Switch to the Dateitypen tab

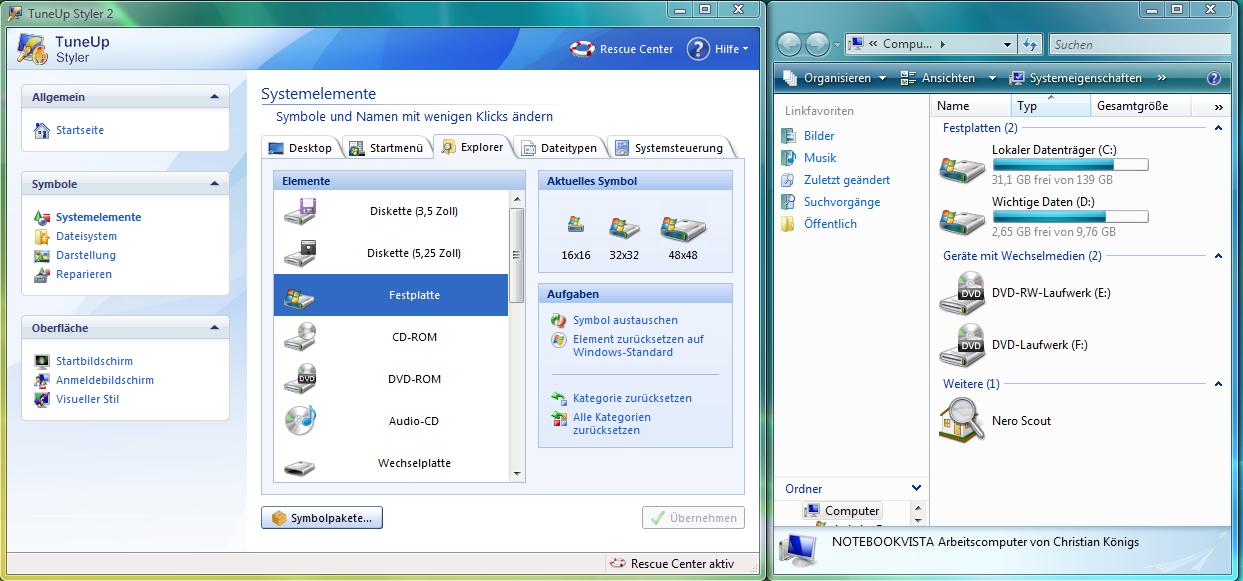(560, 148)
